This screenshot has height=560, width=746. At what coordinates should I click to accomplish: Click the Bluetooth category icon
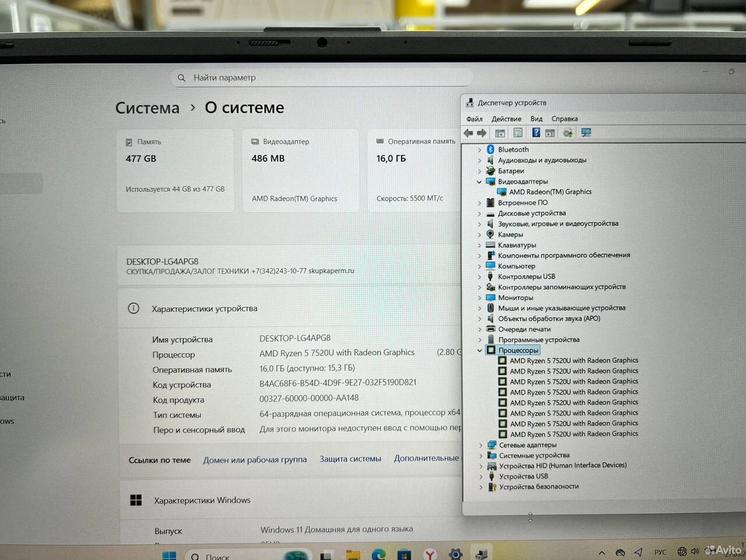click(491, 149)
